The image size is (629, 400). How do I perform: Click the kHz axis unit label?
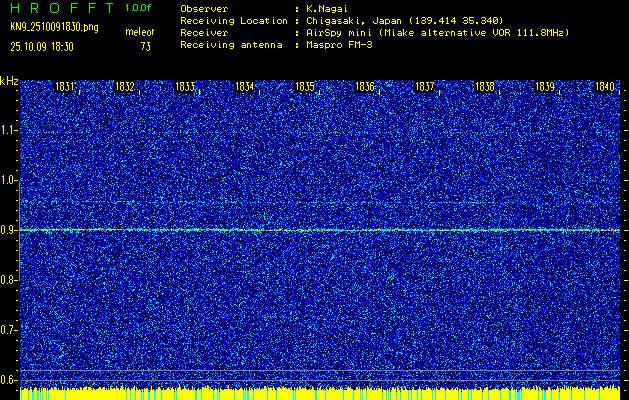click(x=9, y=80)
